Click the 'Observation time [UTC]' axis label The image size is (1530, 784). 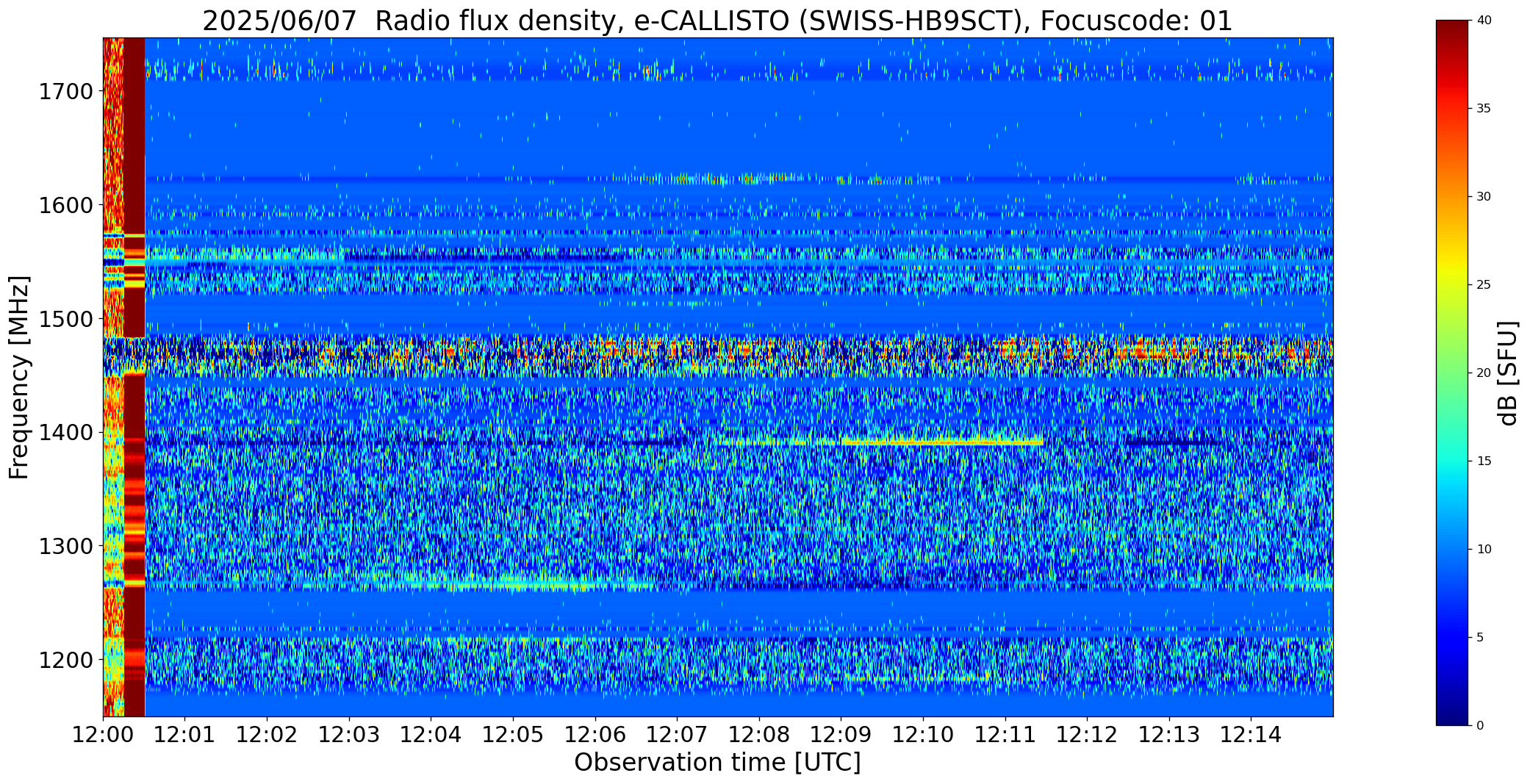[x=717, y=763]
